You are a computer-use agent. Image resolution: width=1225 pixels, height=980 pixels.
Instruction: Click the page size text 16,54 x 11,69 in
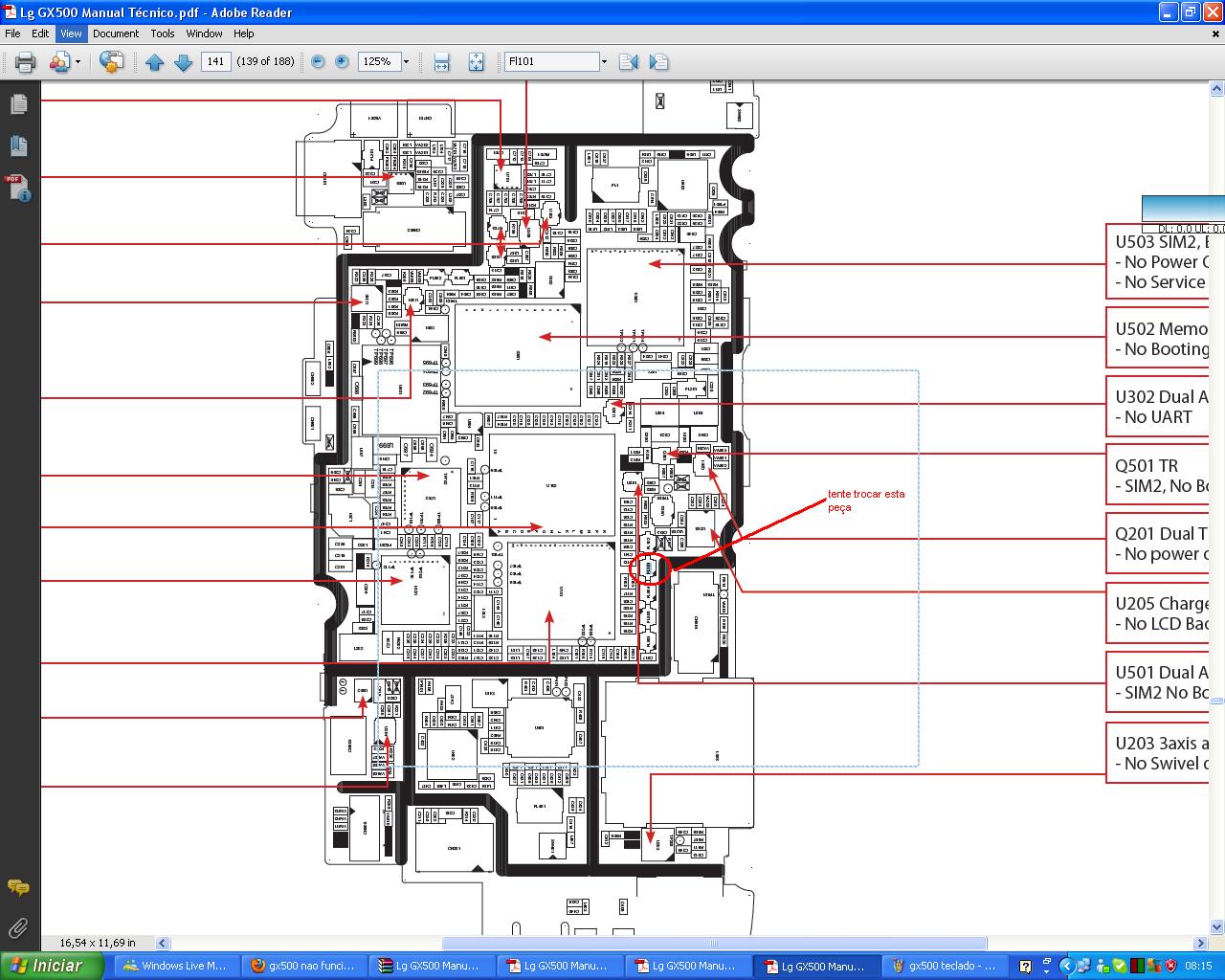pos(98,943)
